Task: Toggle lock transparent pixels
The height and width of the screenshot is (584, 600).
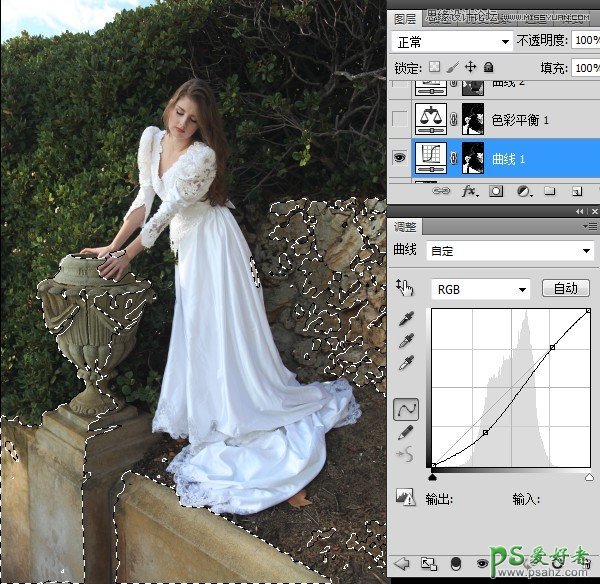Action: (433, 68)
